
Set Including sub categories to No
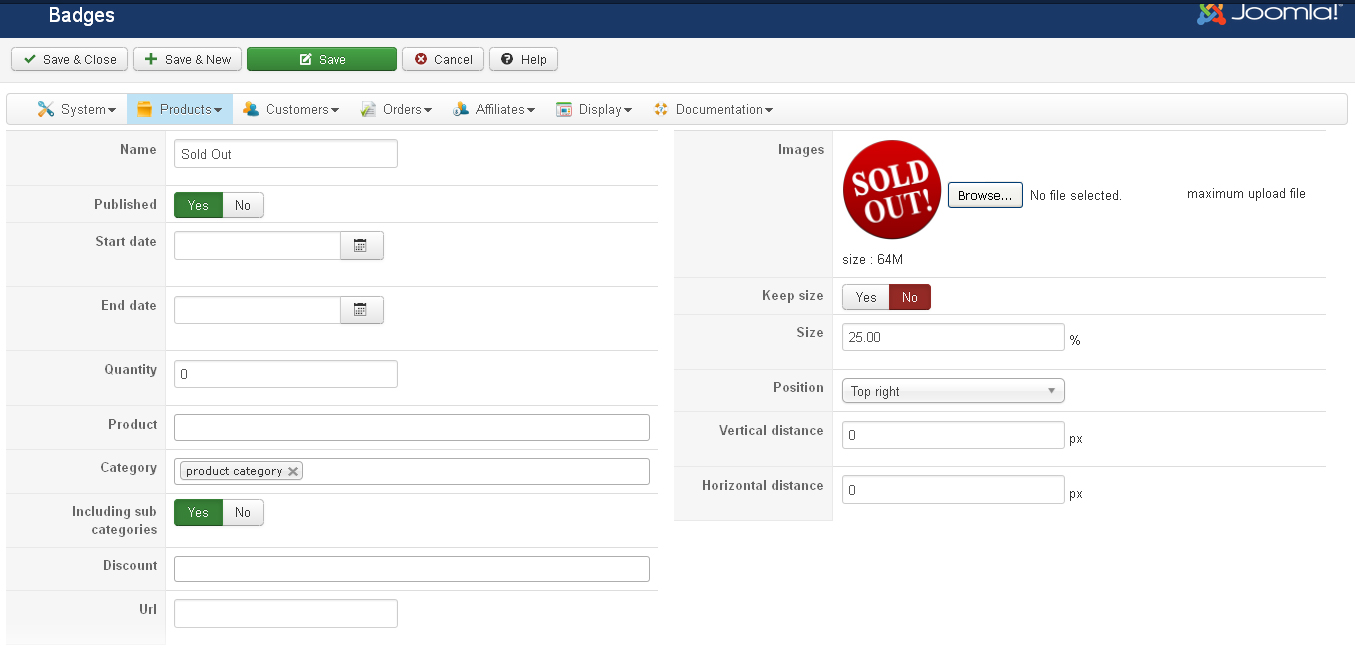[x=243, y=512]
